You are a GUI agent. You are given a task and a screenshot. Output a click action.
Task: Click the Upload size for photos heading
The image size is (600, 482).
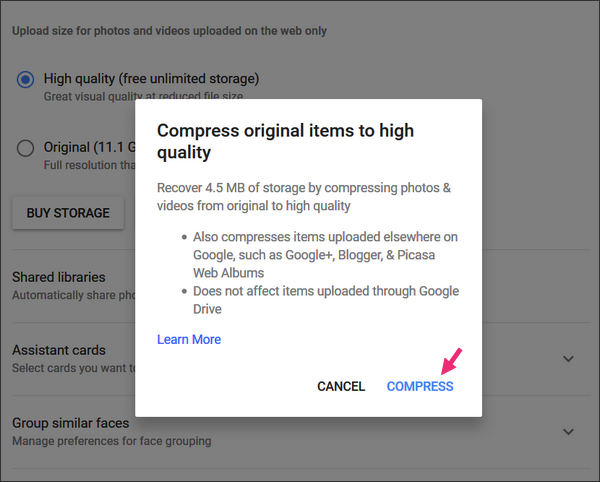[x=170, y=31]
